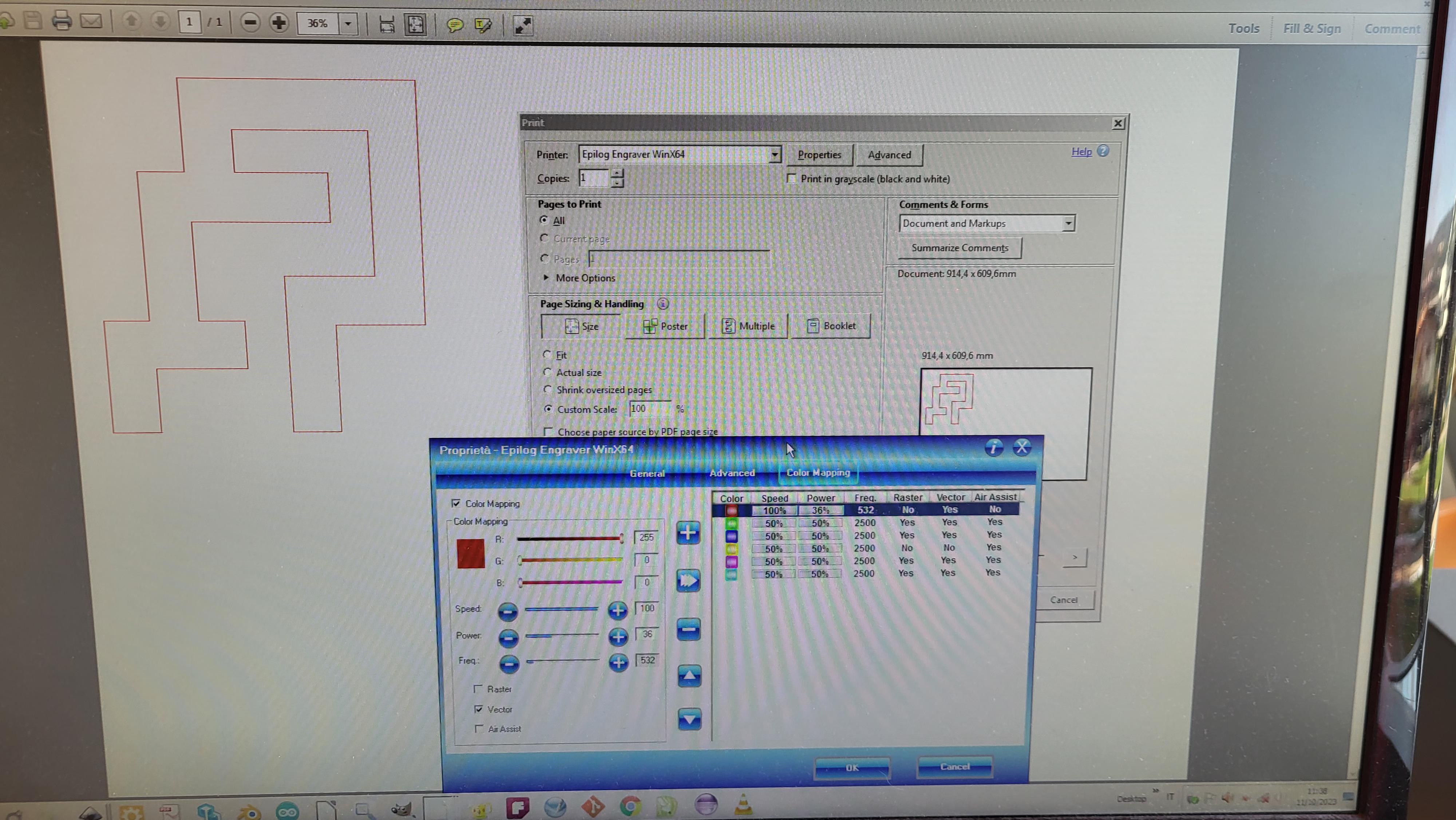Click the blue plus add-color button
This screenshot has height=820, width=1456.
click(688, 533)
